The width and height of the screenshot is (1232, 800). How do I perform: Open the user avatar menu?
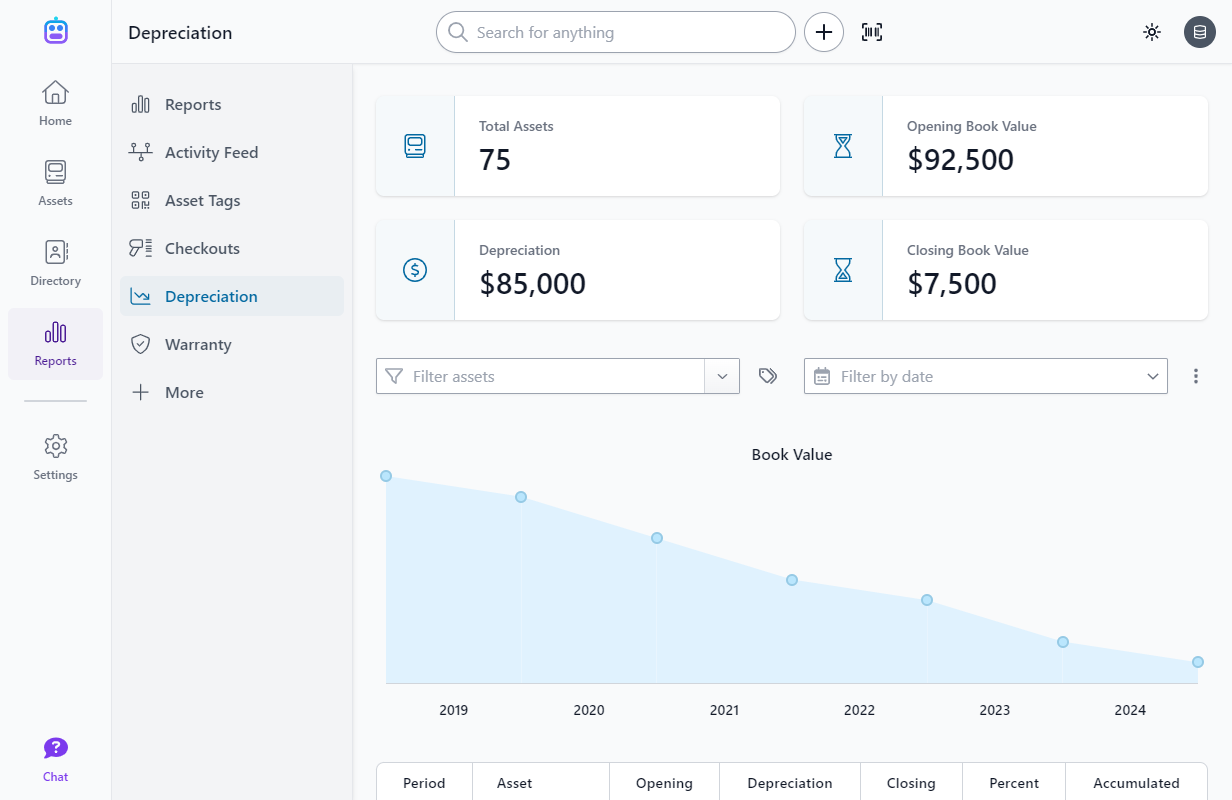(x=1199, y=31)
